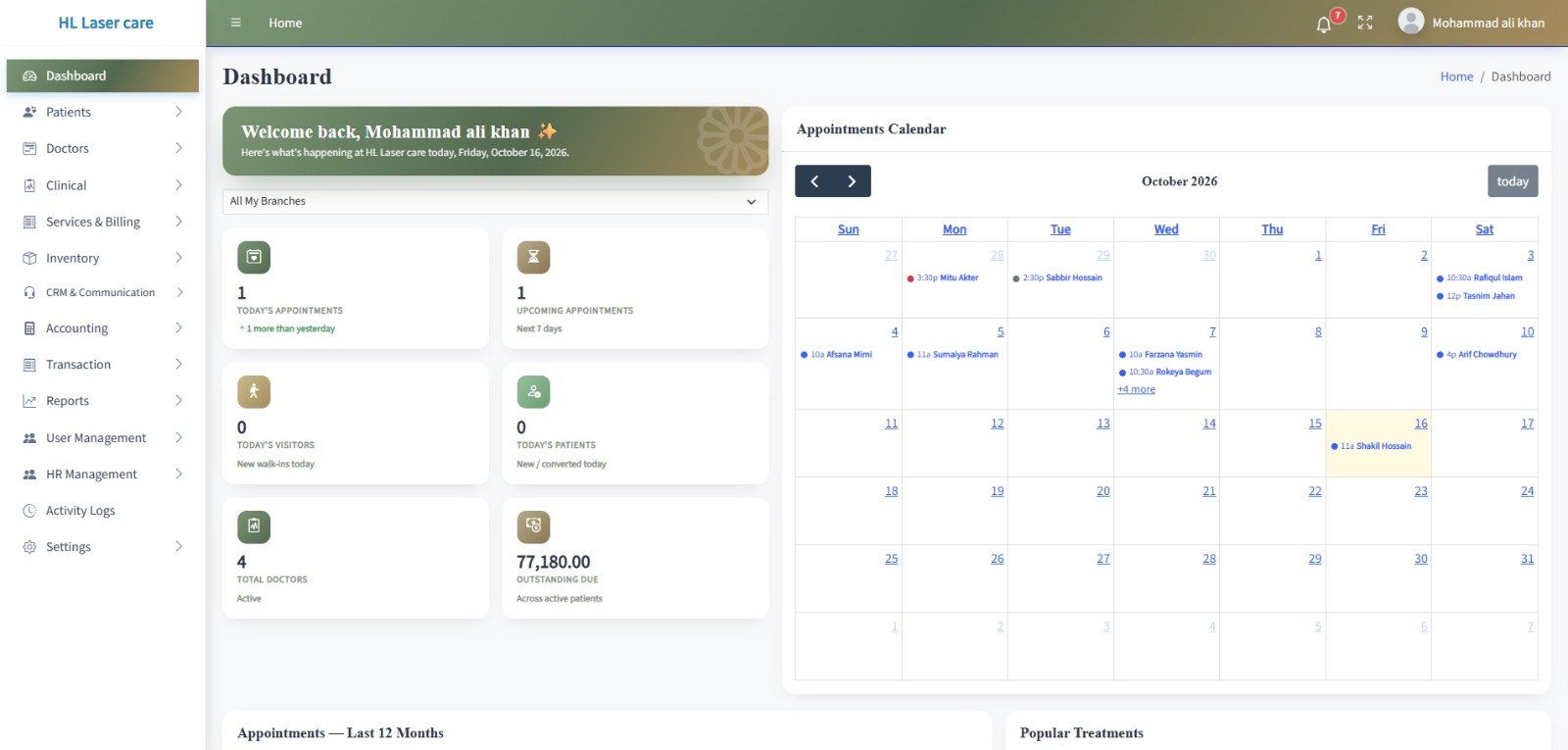Click the Today's Visitors walking icon

pos(254,391)
